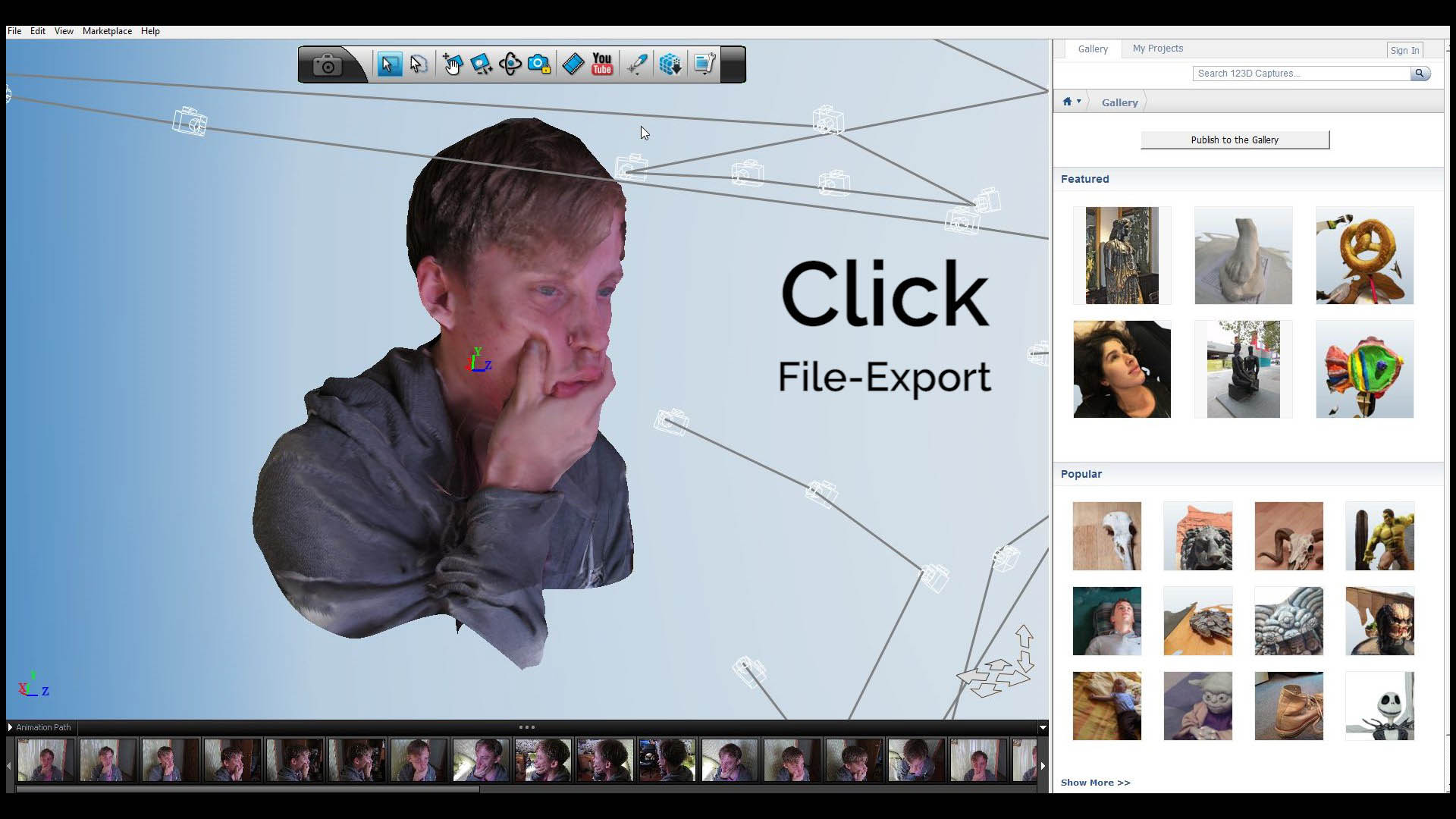Viewport: 1456px width, 819px height.
Task: Activate the dolly zoom tool
Action: pyautogui.click(x=481, y=64)
